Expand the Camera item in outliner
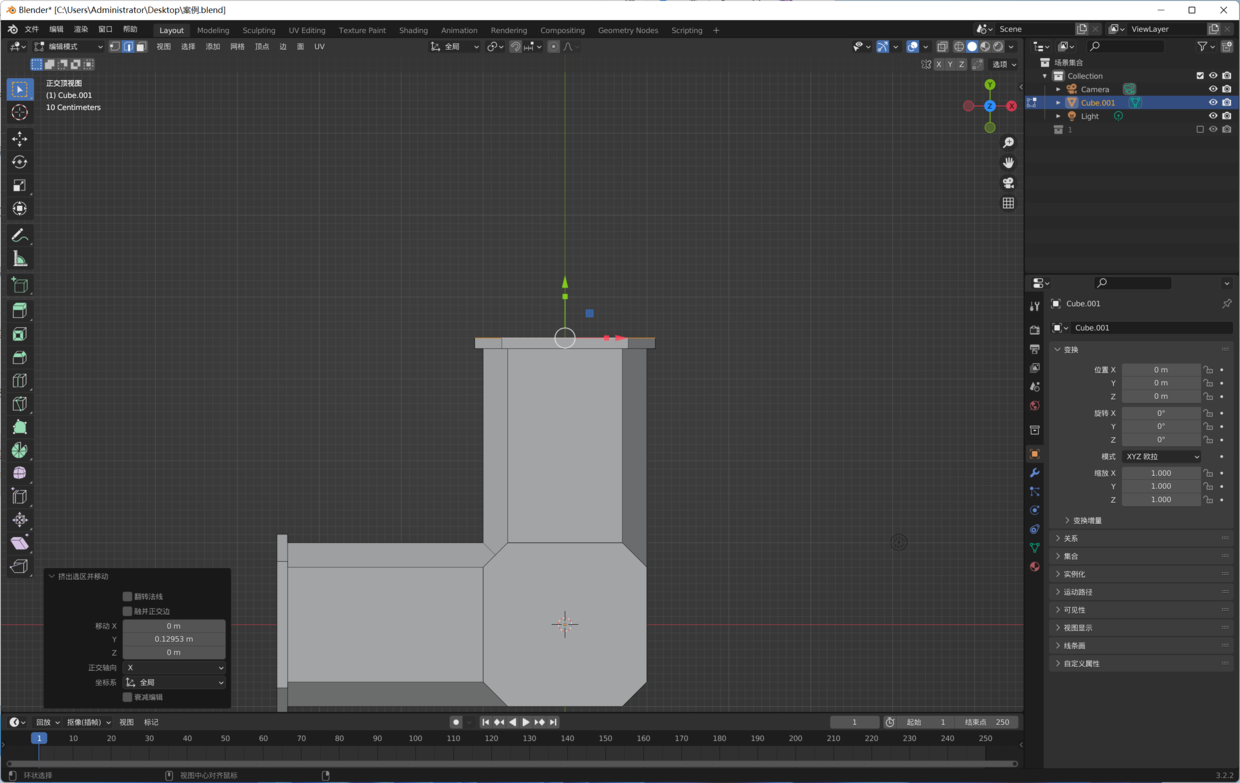1240x783 pixels. point(1059,89)
